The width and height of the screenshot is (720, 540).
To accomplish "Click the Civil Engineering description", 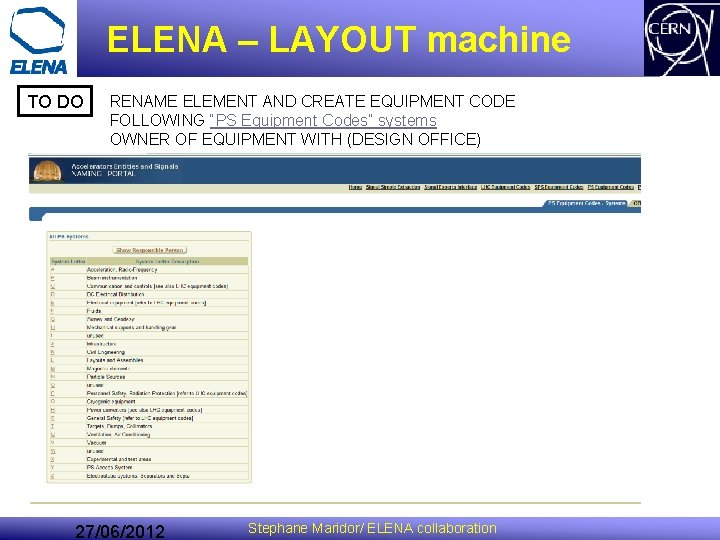I will (x=106, y=352).
